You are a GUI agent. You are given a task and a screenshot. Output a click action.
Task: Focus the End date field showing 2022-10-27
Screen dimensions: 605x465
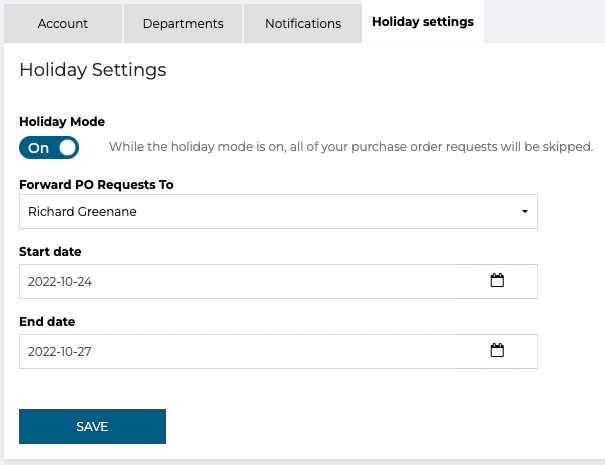278,351
